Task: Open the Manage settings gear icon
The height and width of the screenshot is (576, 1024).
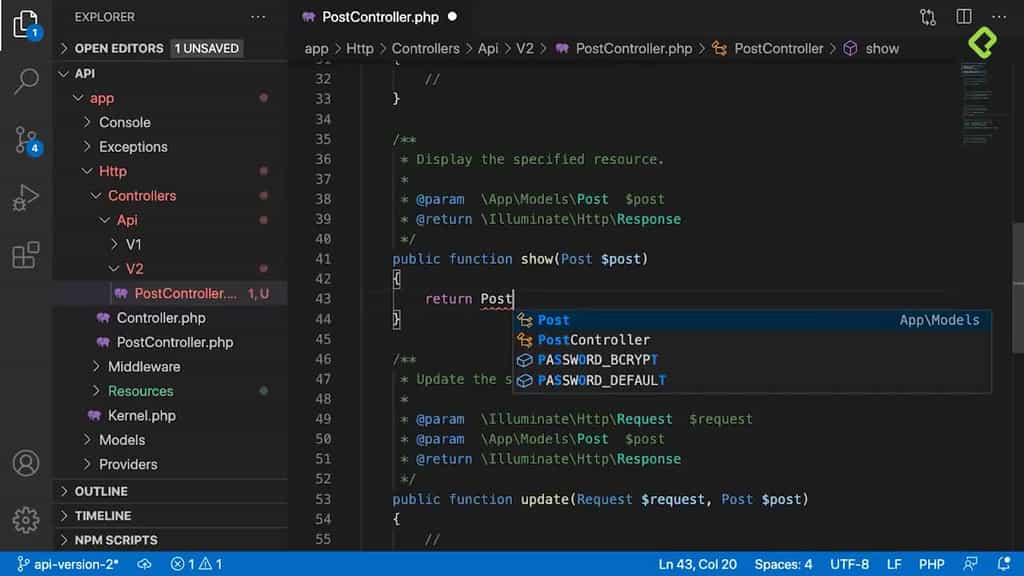Action: coord(25,519)
